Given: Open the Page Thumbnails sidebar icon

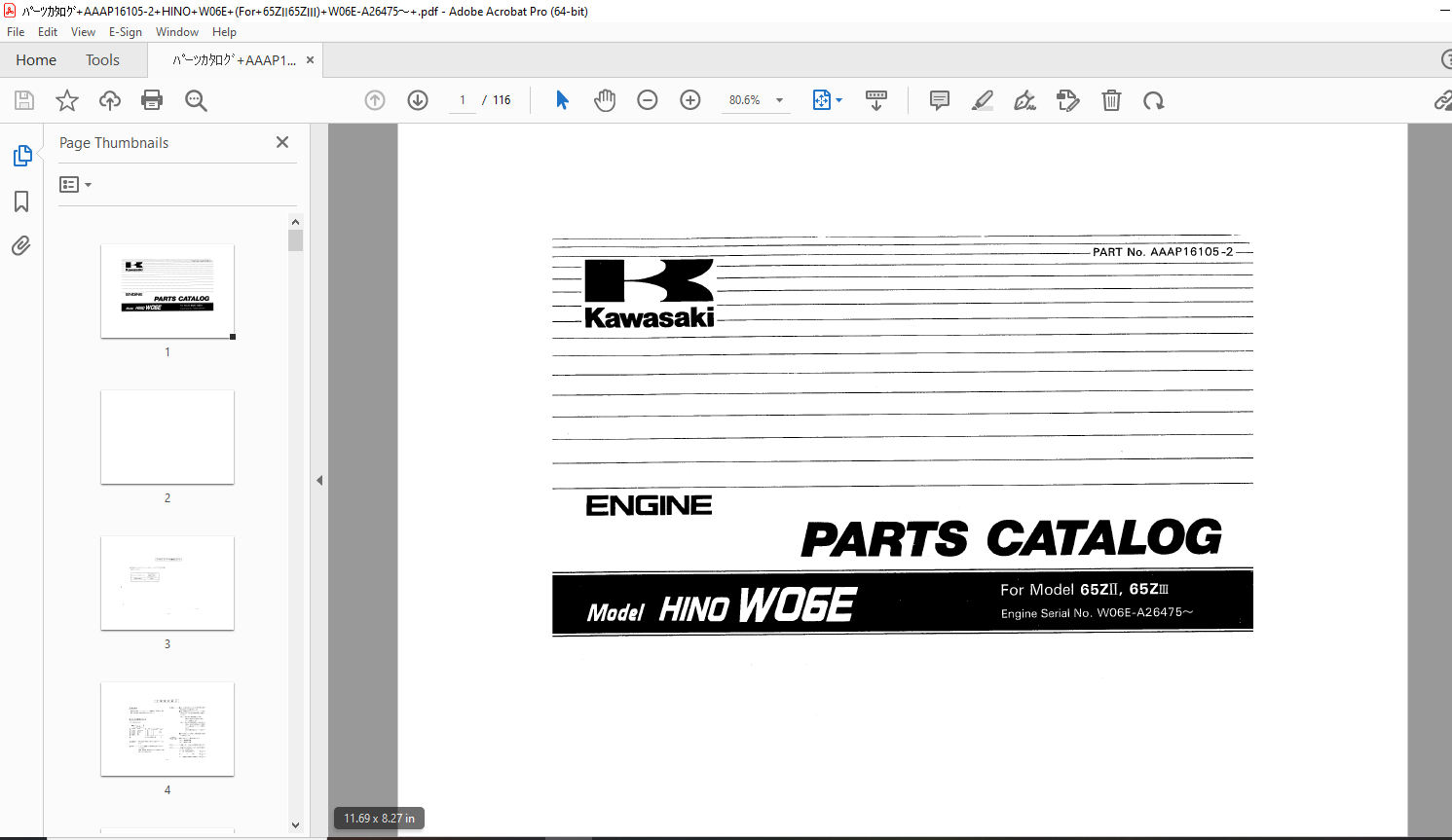Looking at the screenshot, I should pyautogui.click(x=22, y=156).
